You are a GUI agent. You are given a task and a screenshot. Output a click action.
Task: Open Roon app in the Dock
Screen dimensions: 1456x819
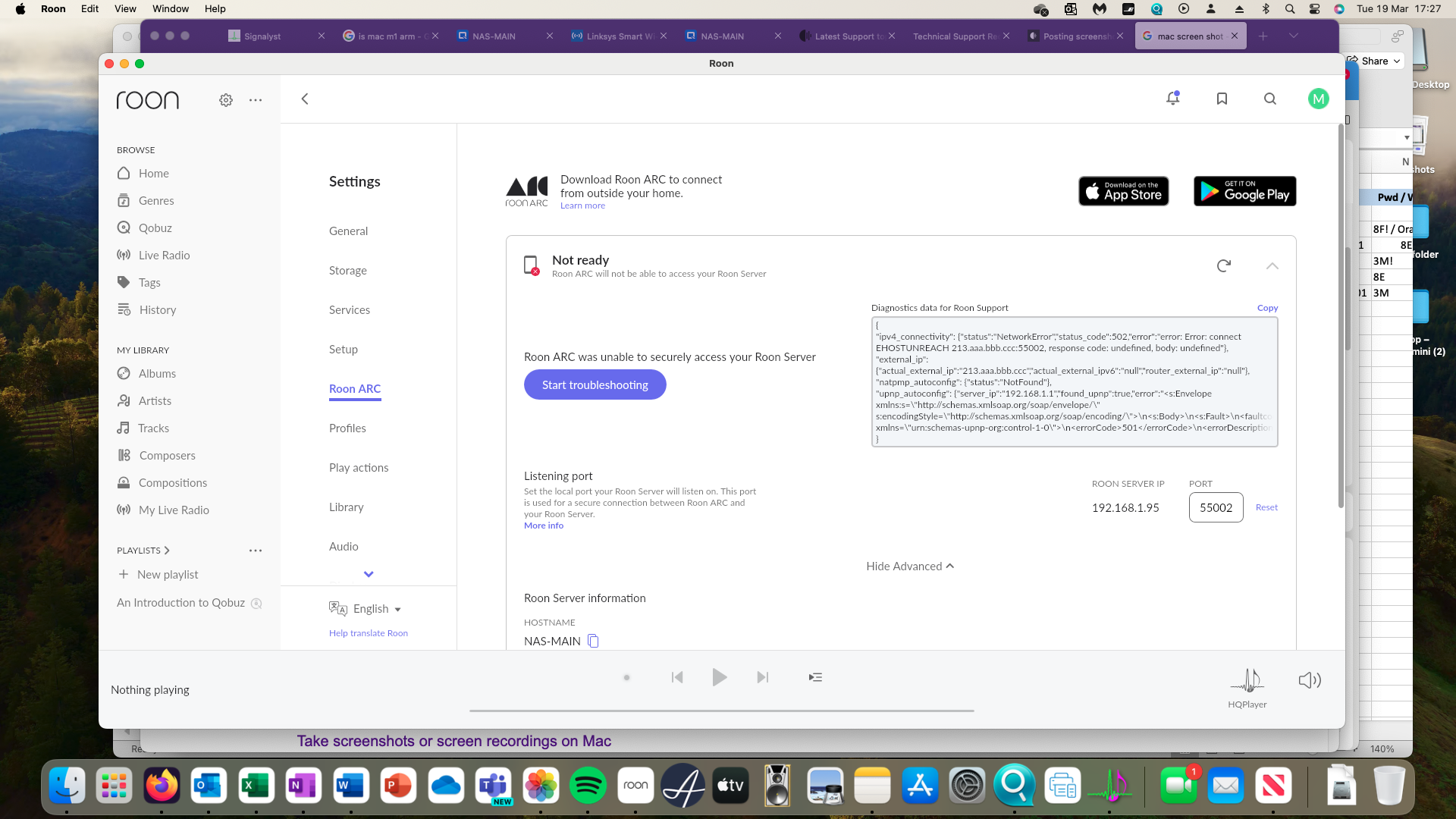point(635,786)
